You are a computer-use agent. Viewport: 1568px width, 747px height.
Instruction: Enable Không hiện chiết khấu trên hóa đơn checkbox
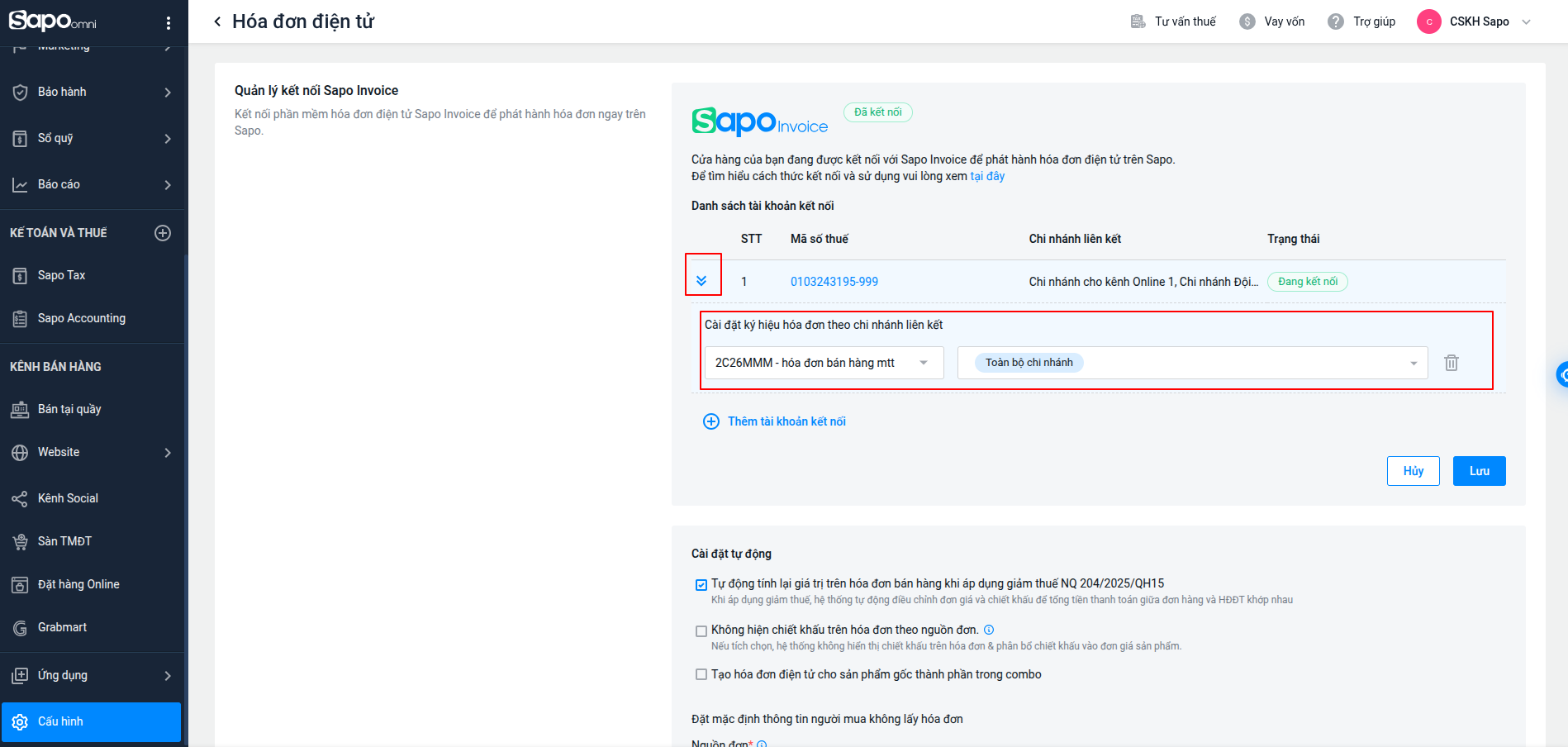(701, 631)
